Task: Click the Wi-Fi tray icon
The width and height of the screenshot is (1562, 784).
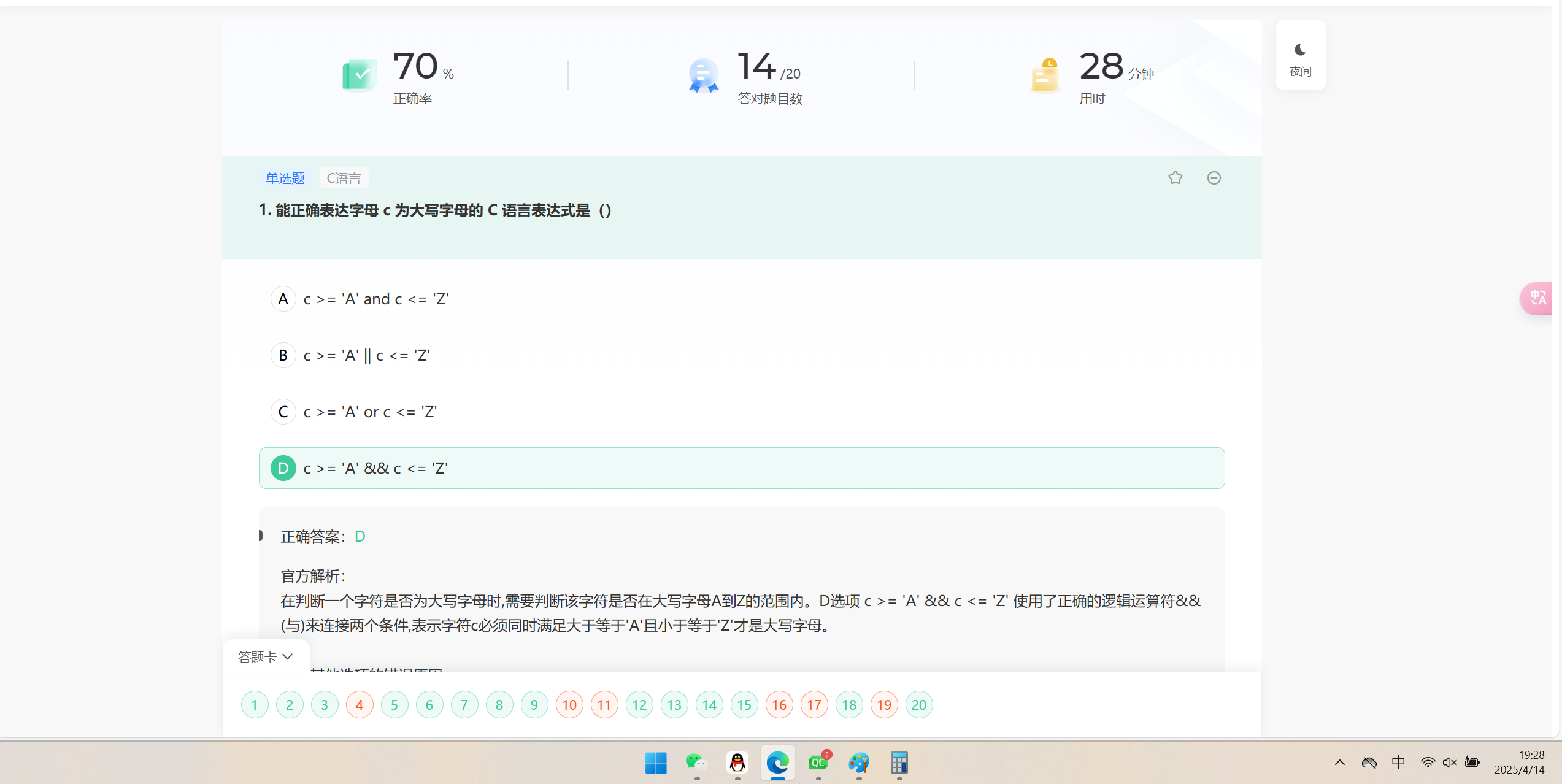Action: click(x=1428, y=762)
